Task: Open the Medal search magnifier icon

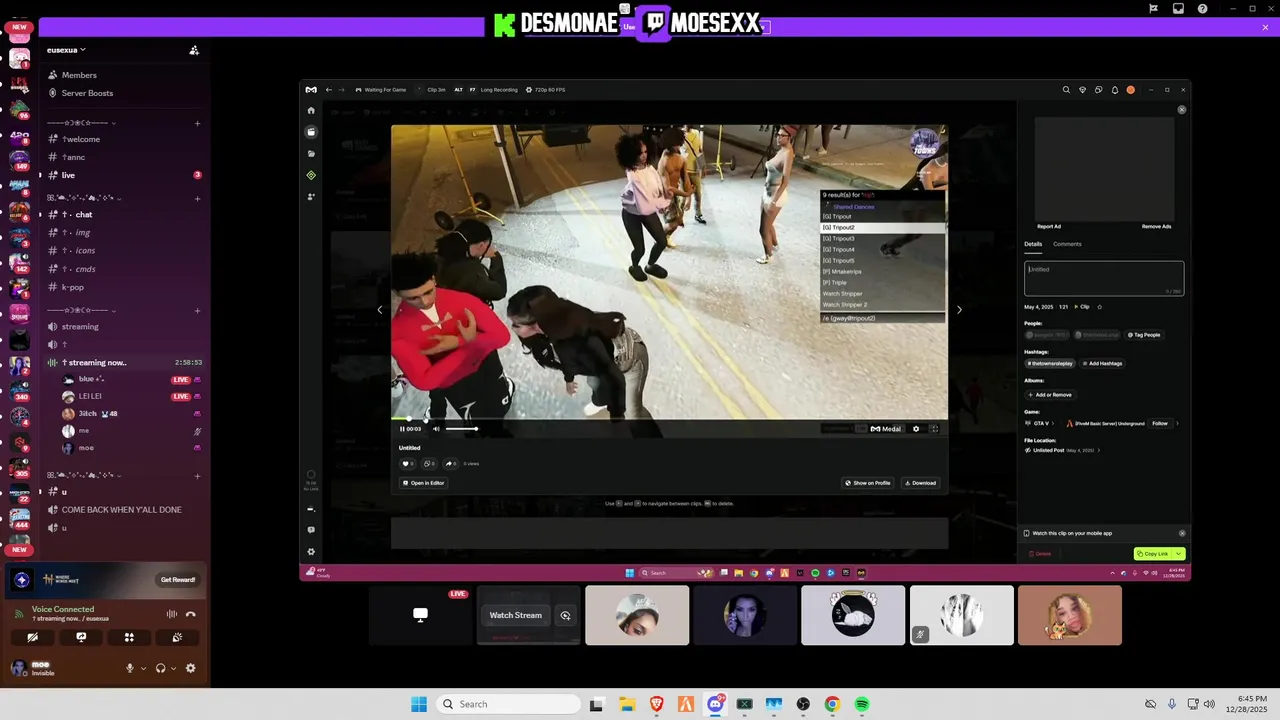Action: (1066, 90)
